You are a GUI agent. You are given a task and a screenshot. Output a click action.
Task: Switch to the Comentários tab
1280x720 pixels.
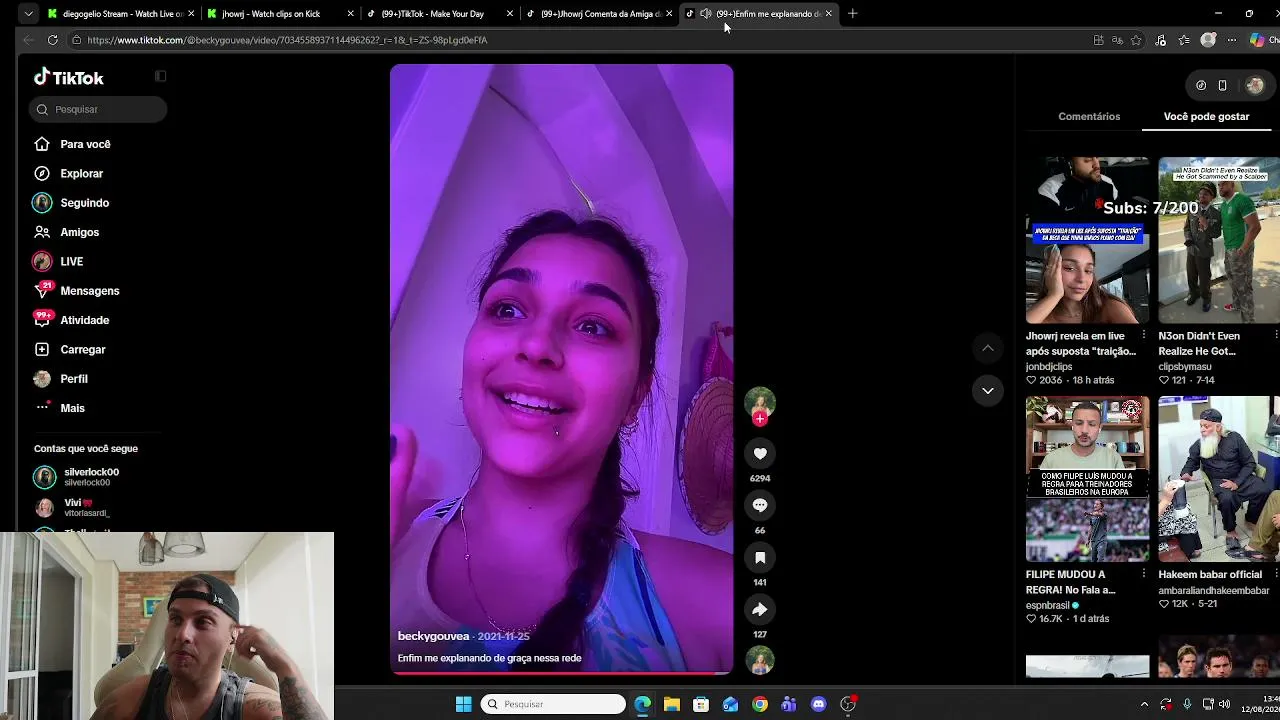1089,117
